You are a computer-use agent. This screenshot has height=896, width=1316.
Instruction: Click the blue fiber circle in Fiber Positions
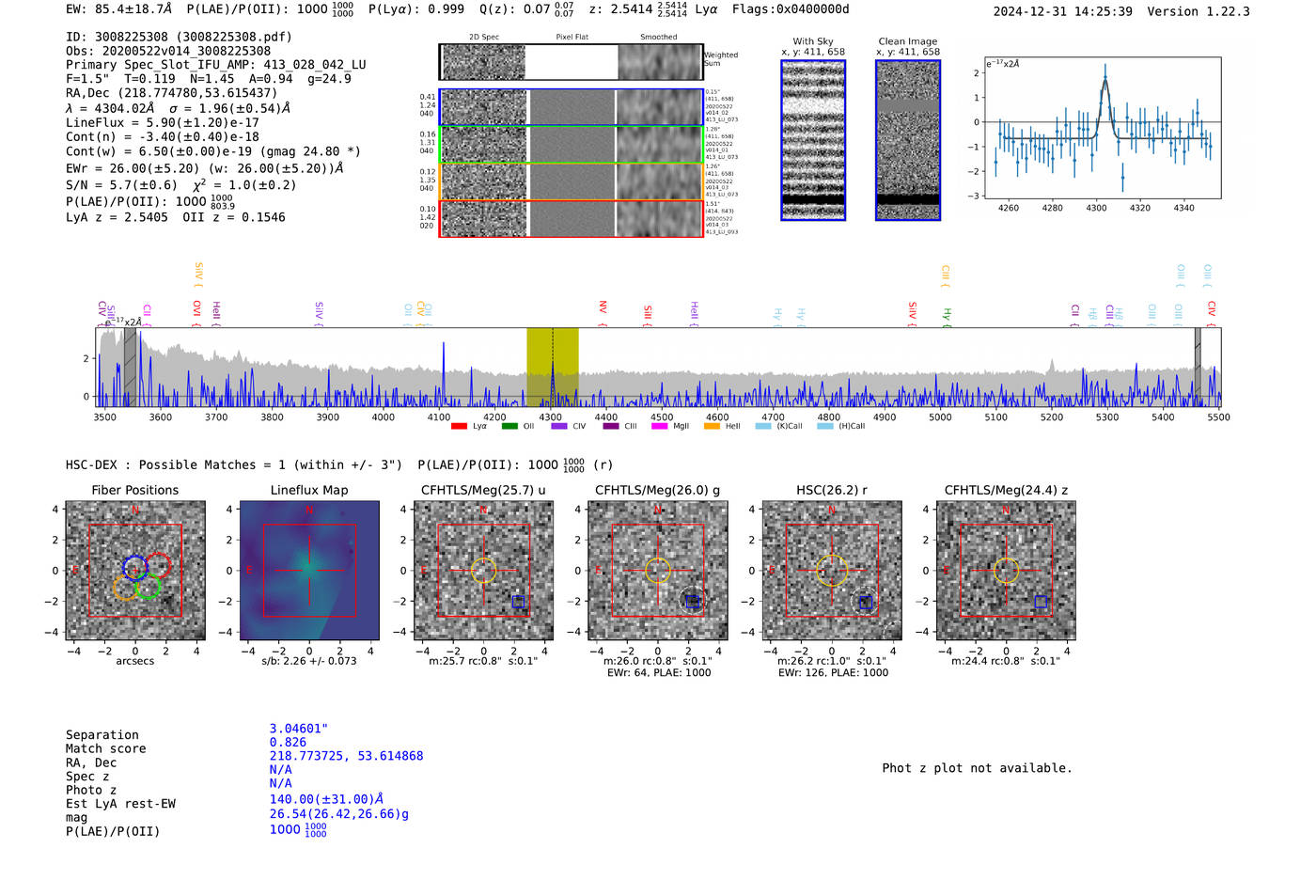pyautogui.click(x=135, y=567)
